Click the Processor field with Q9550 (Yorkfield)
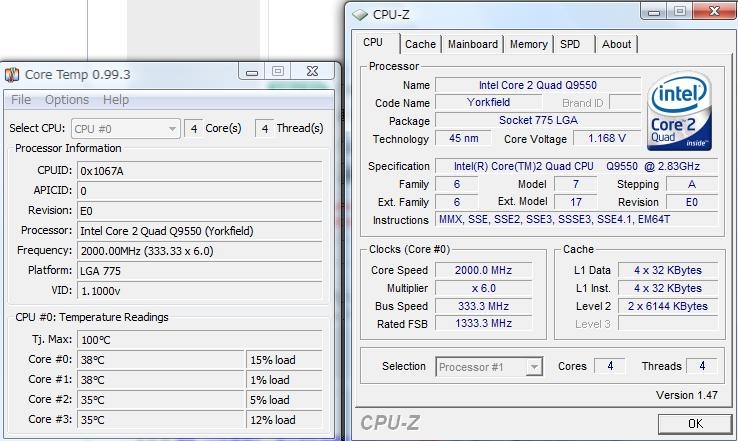This screenshot has width=738, height=441. coord(200,231)
